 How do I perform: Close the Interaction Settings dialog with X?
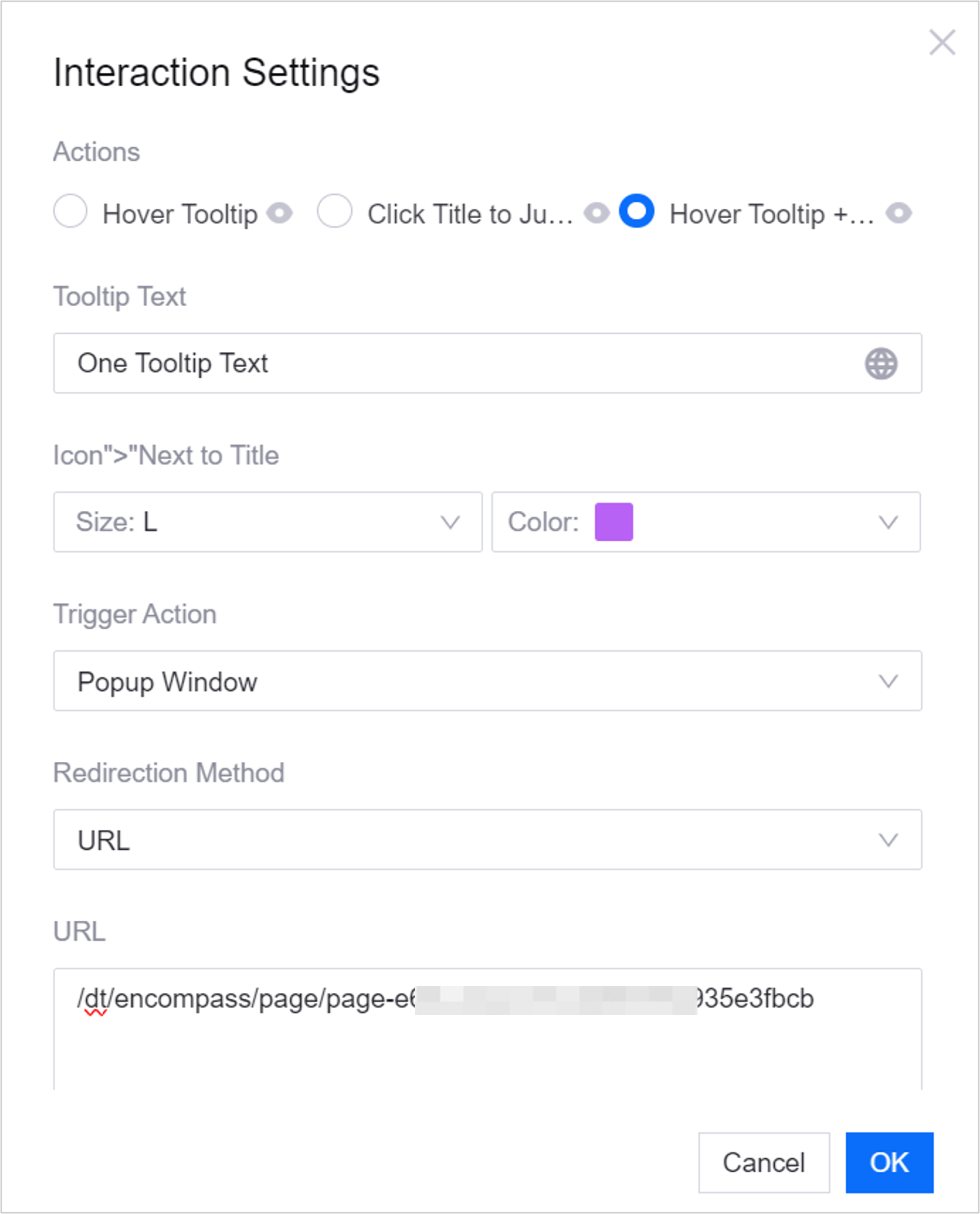click(x=942, y=43)
